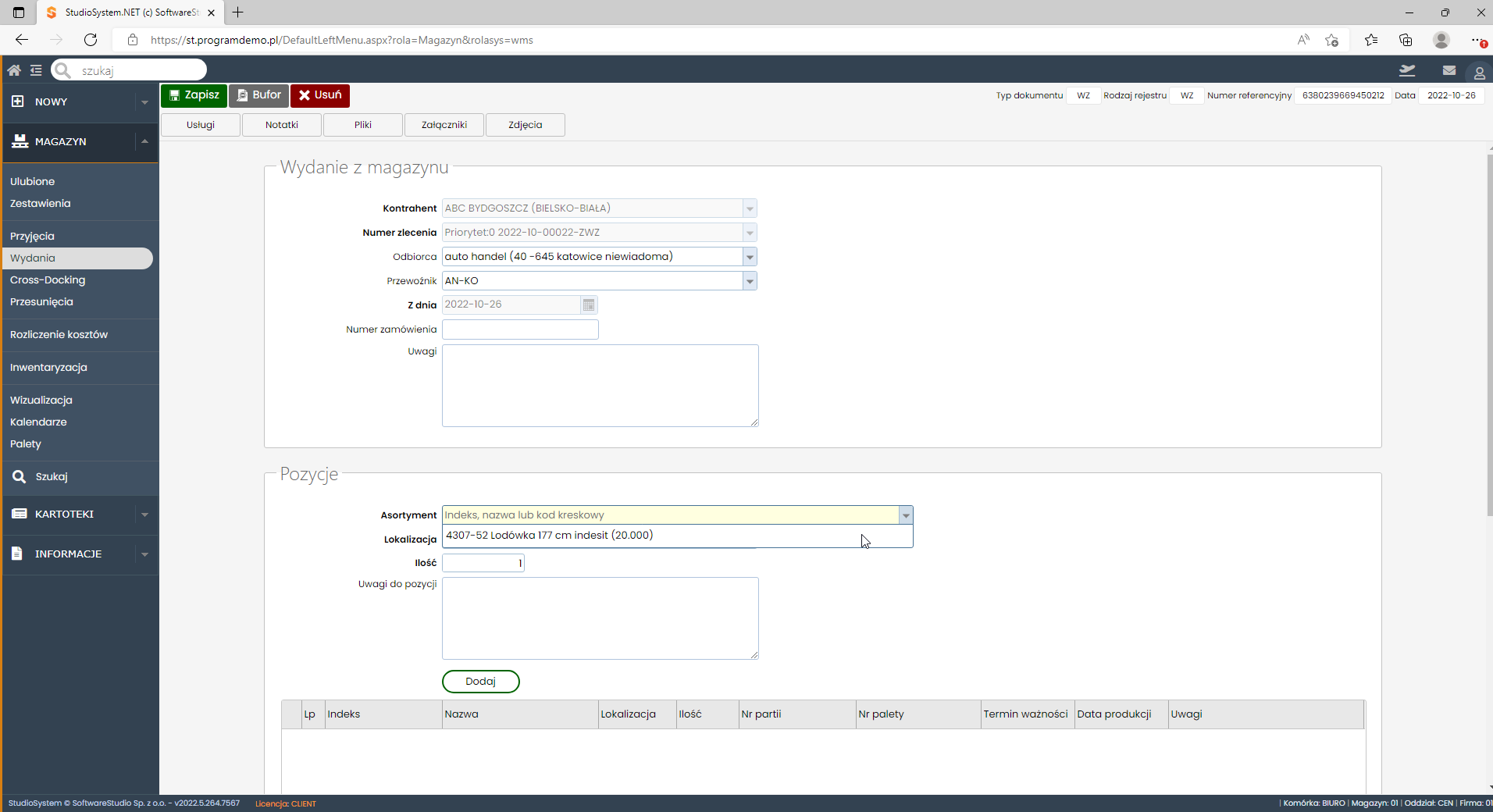Open the browser settings and more menu
Screen dimensions: 1493x812
click(x=1477, y=40)
